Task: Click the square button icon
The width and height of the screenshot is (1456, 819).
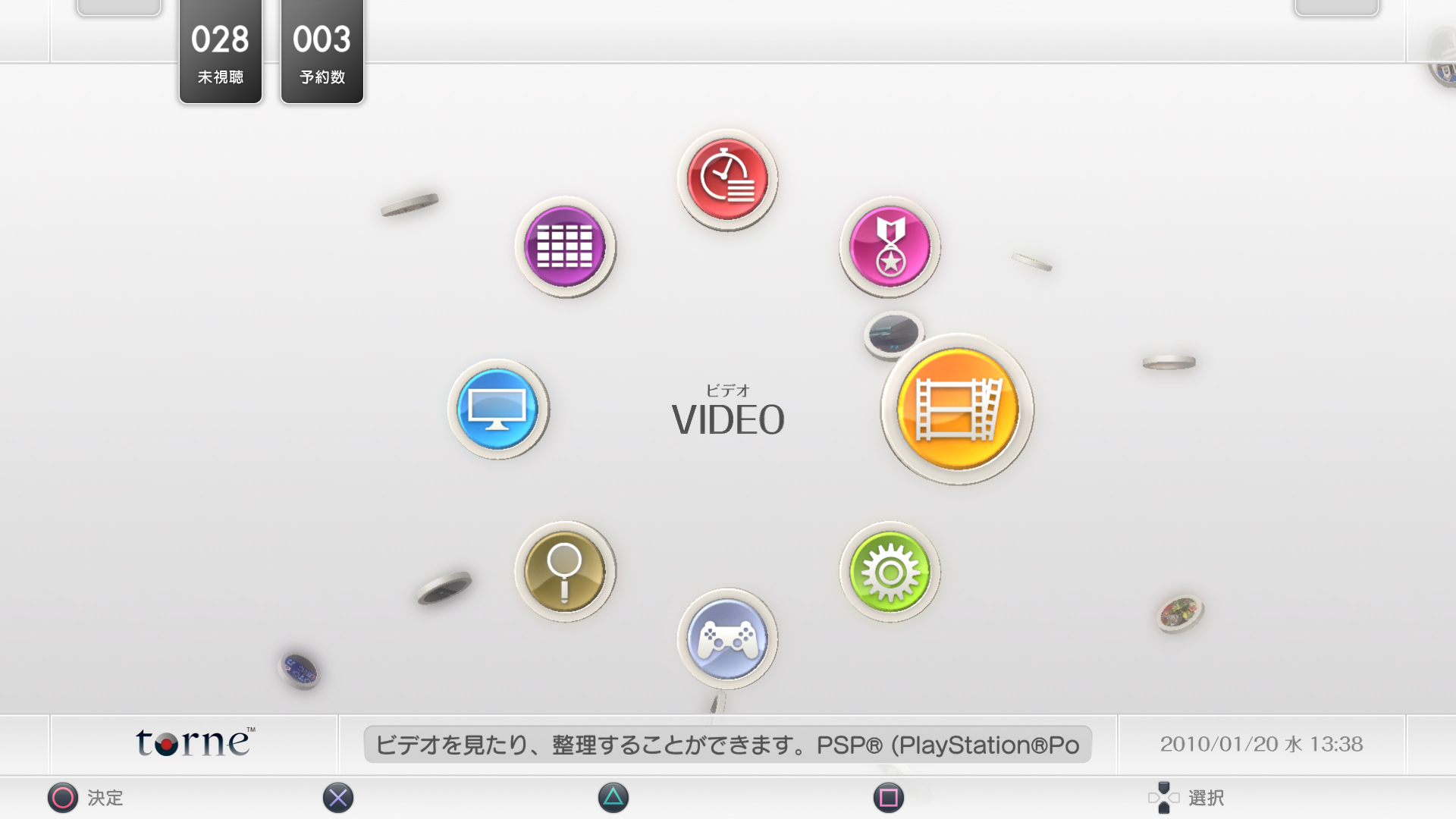Action: coord(889,798)
